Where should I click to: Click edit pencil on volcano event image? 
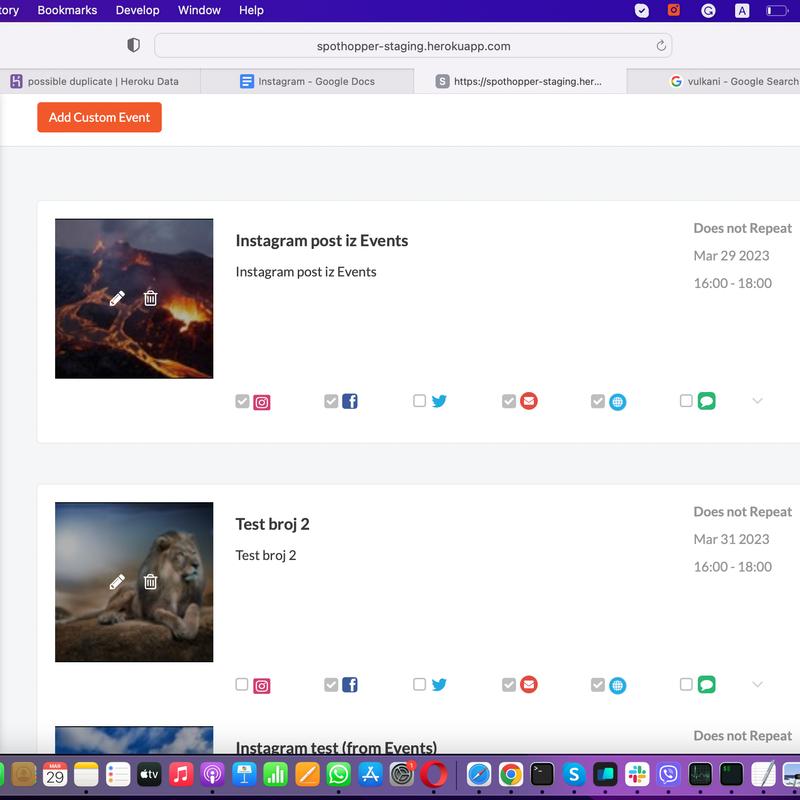click(x=117, y=298)
